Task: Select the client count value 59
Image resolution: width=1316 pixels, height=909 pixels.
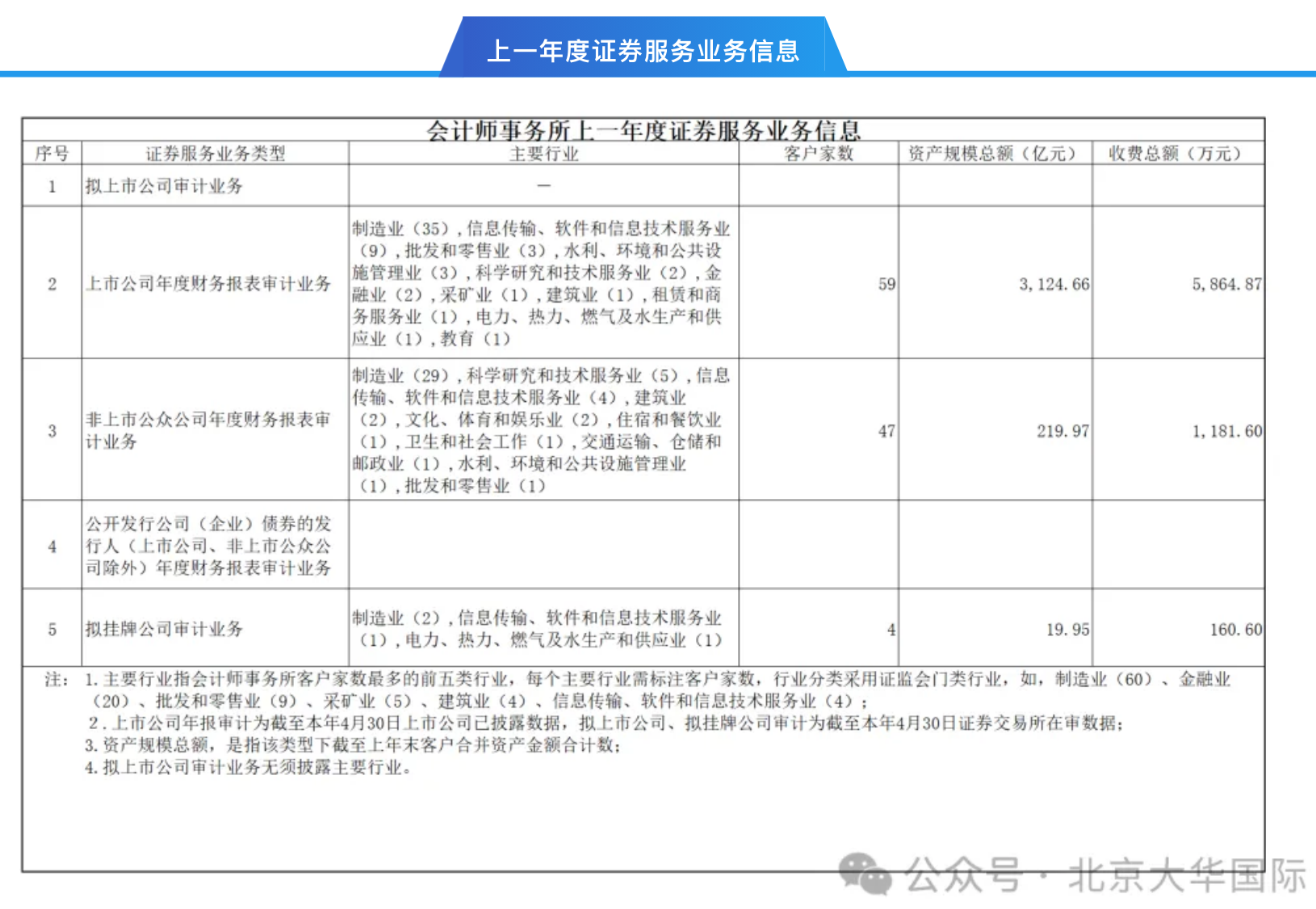Action: point(886,284)
